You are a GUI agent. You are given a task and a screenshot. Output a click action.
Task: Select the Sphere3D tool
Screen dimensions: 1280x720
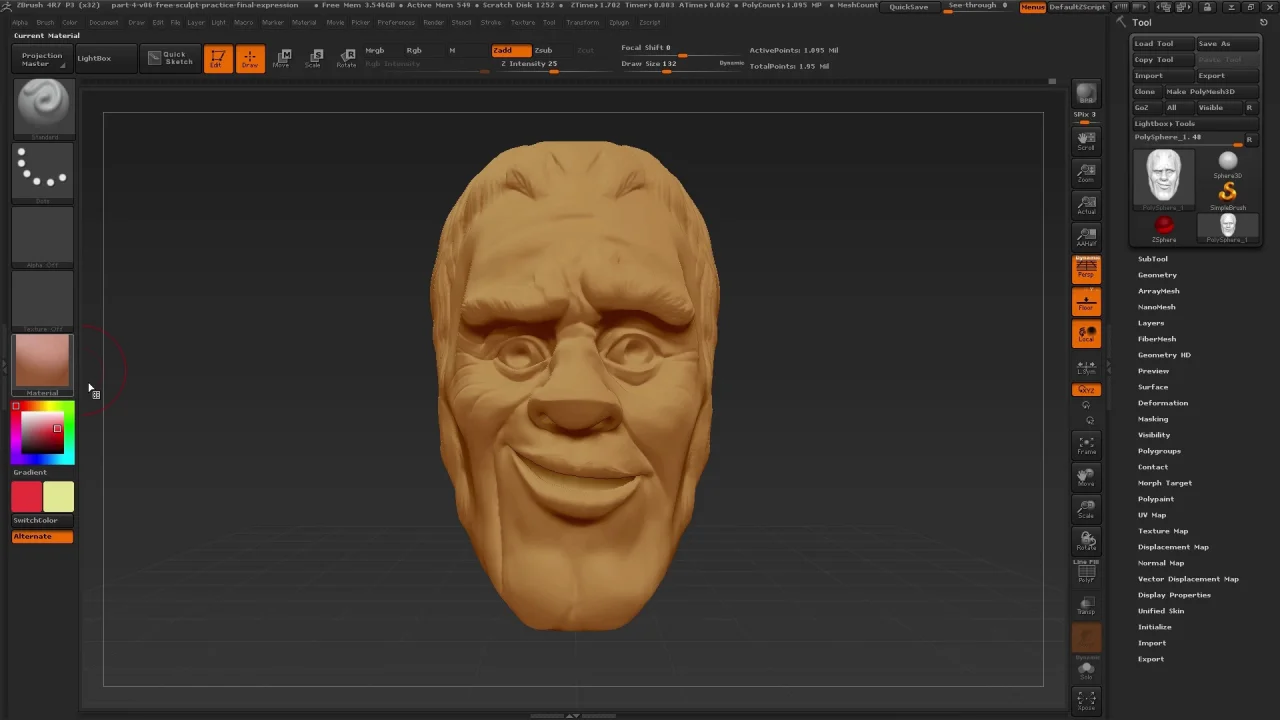[1227, 164]
